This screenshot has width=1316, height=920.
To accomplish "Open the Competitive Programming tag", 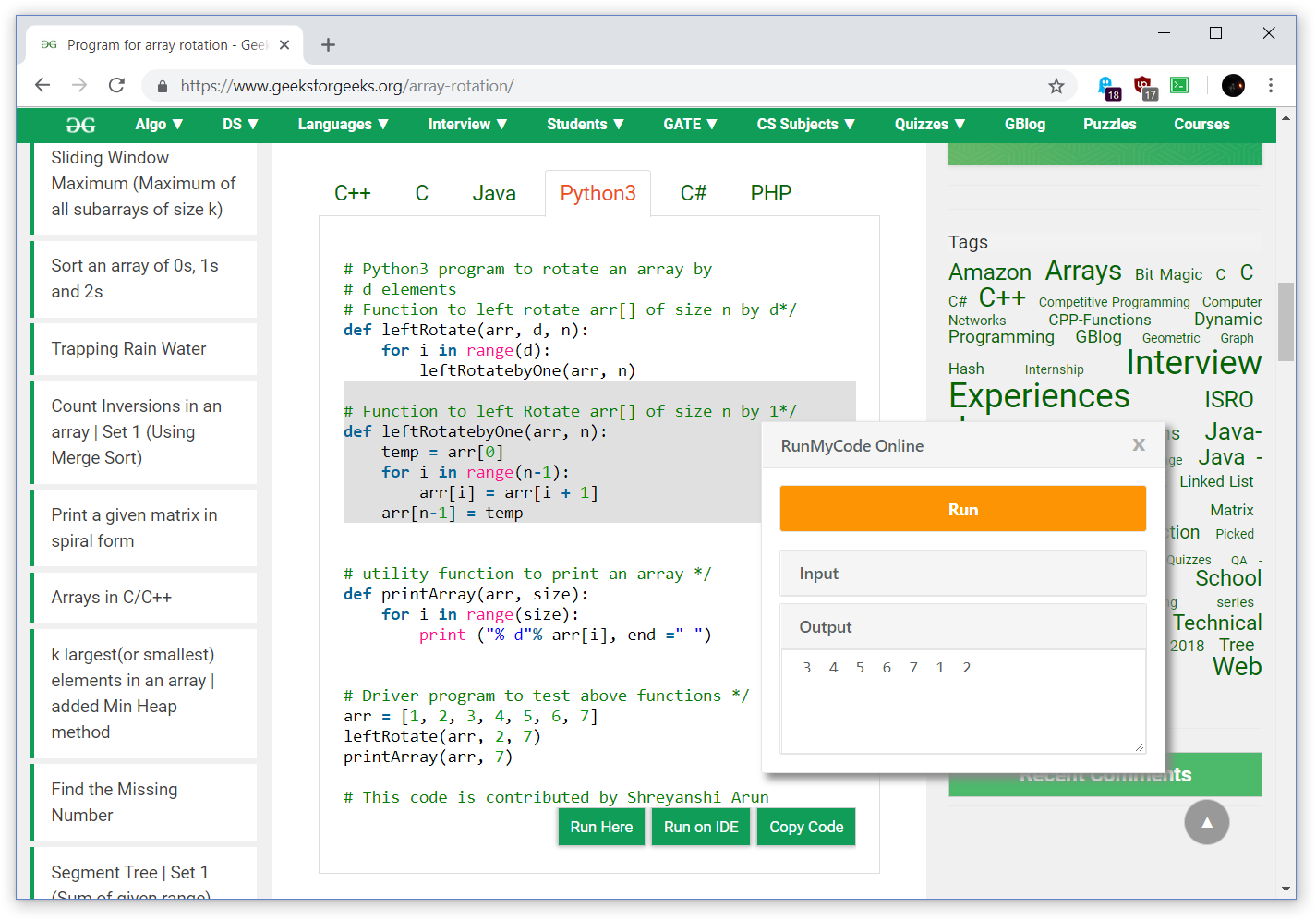I will [x=1114, y=302].
